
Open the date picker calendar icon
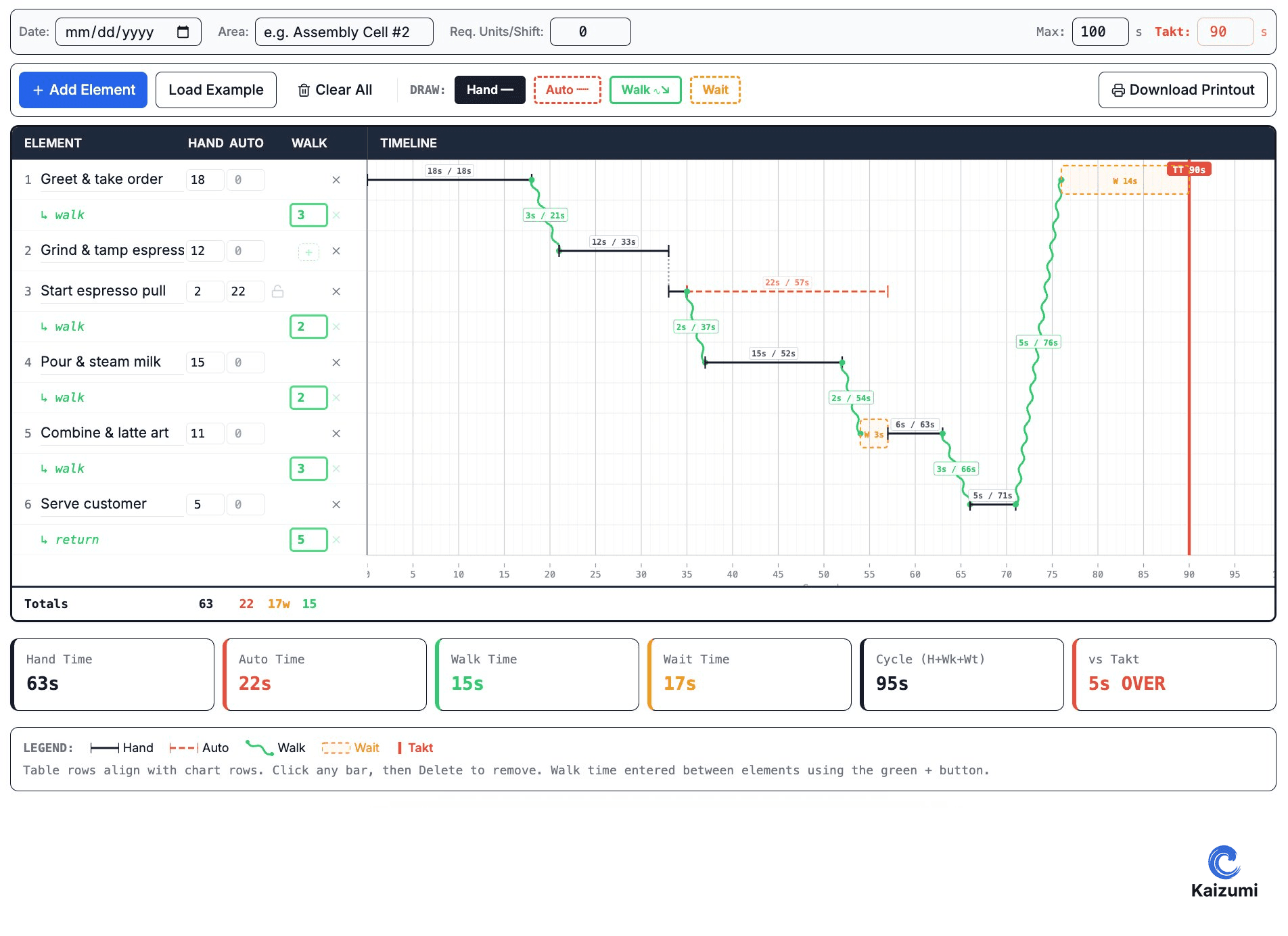pos(183,32)
